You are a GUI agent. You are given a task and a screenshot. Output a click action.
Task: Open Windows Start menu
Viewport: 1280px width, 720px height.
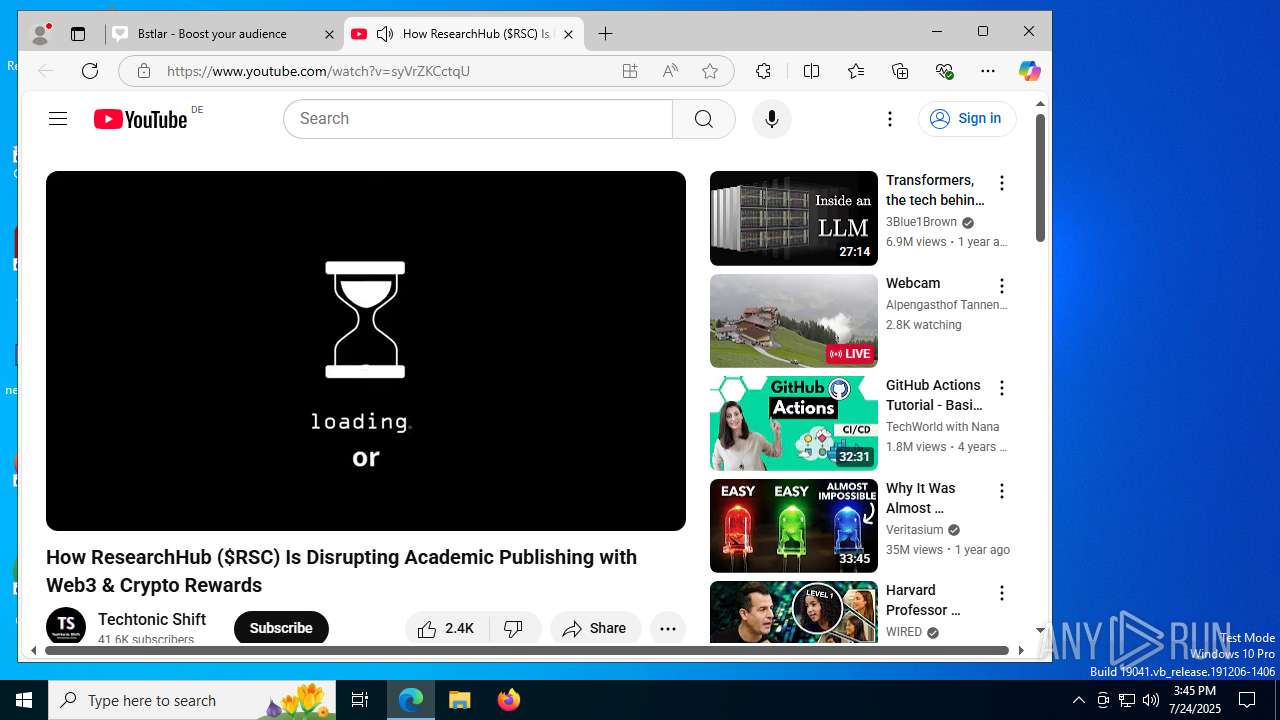point(24,700)
